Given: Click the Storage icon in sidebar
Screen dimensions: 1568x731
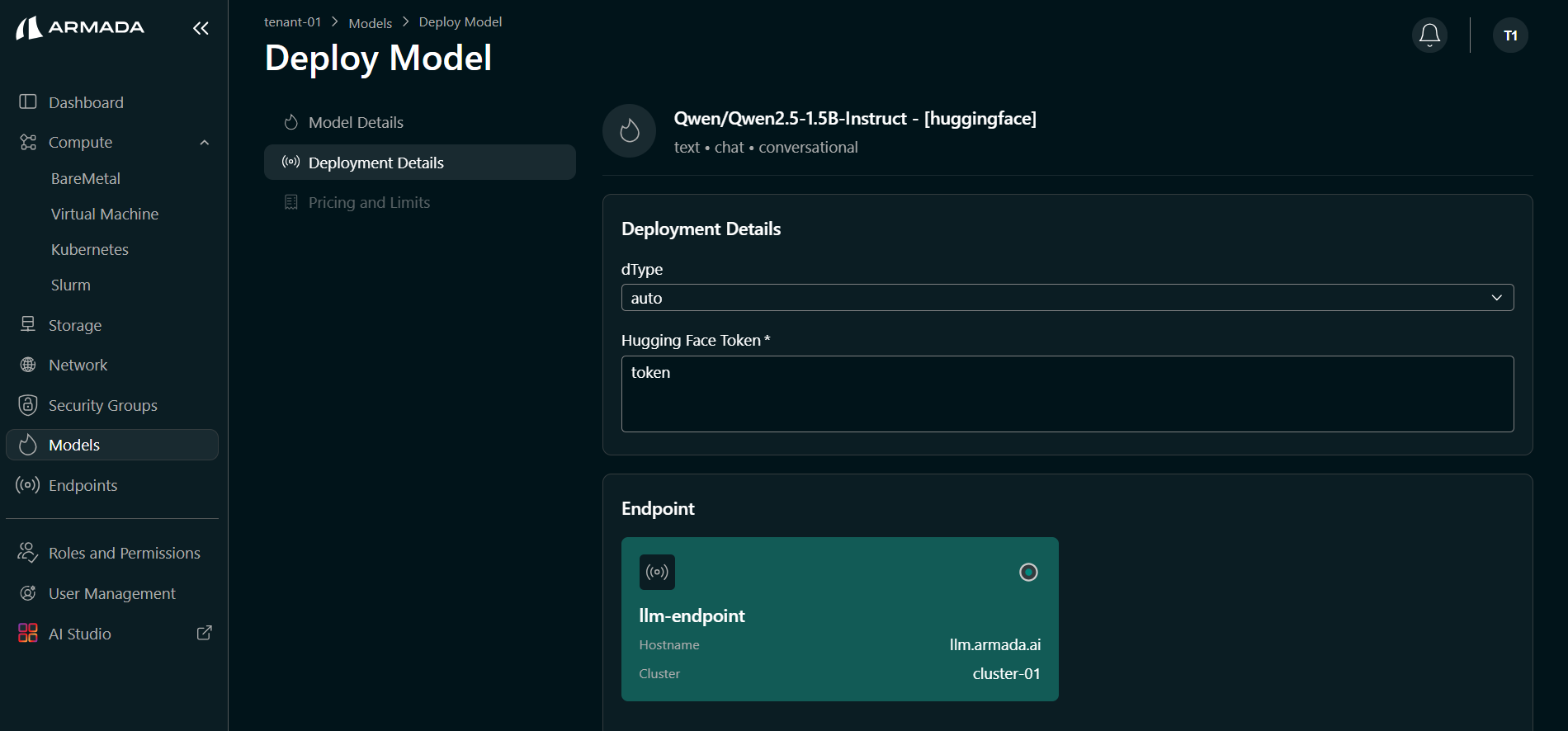Looking at the screenshot, I should click(28, 324).
